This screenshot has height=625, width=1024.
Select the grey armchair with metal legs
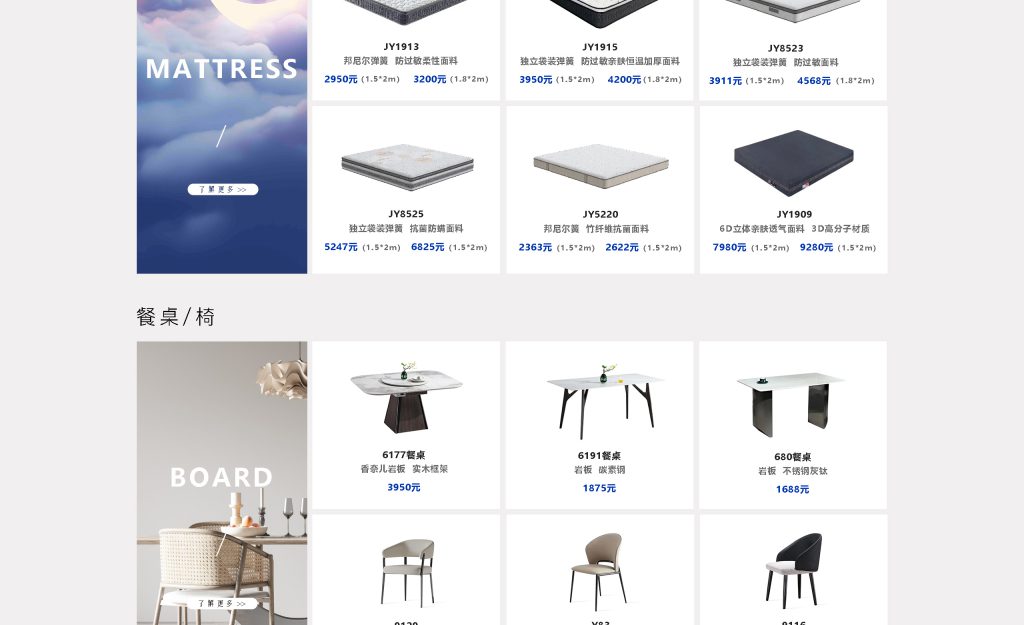pos(407,571)
